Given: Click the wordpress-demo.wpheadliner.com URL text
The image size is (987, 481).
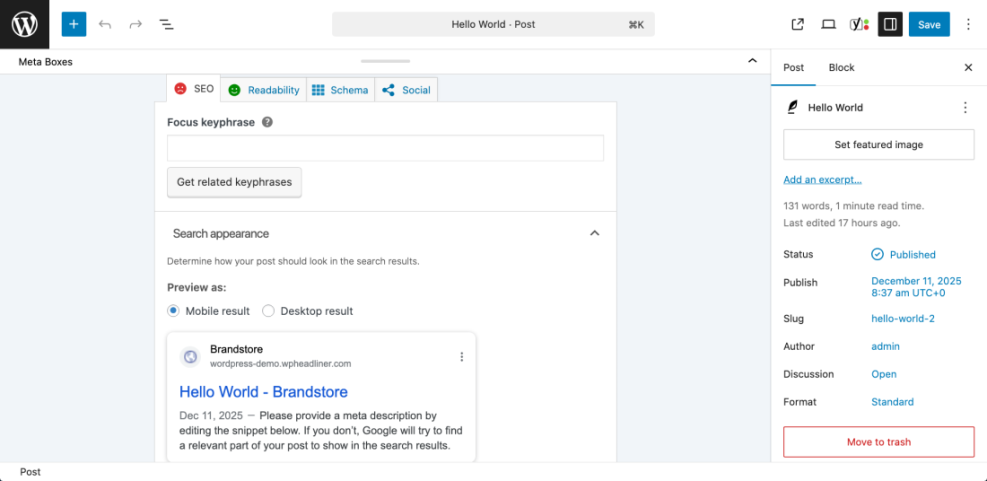Looking at the screenshot, I should [281, 363].
